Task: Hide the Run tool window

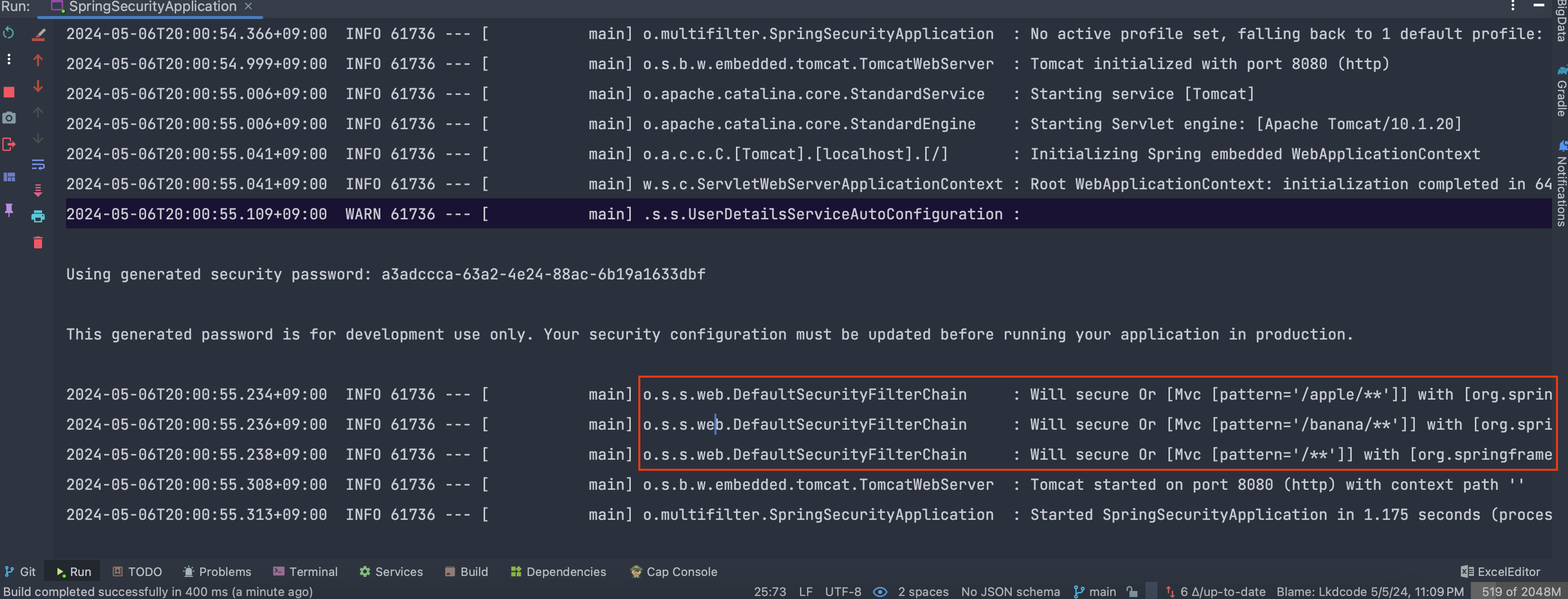Action: [1538, 6]
